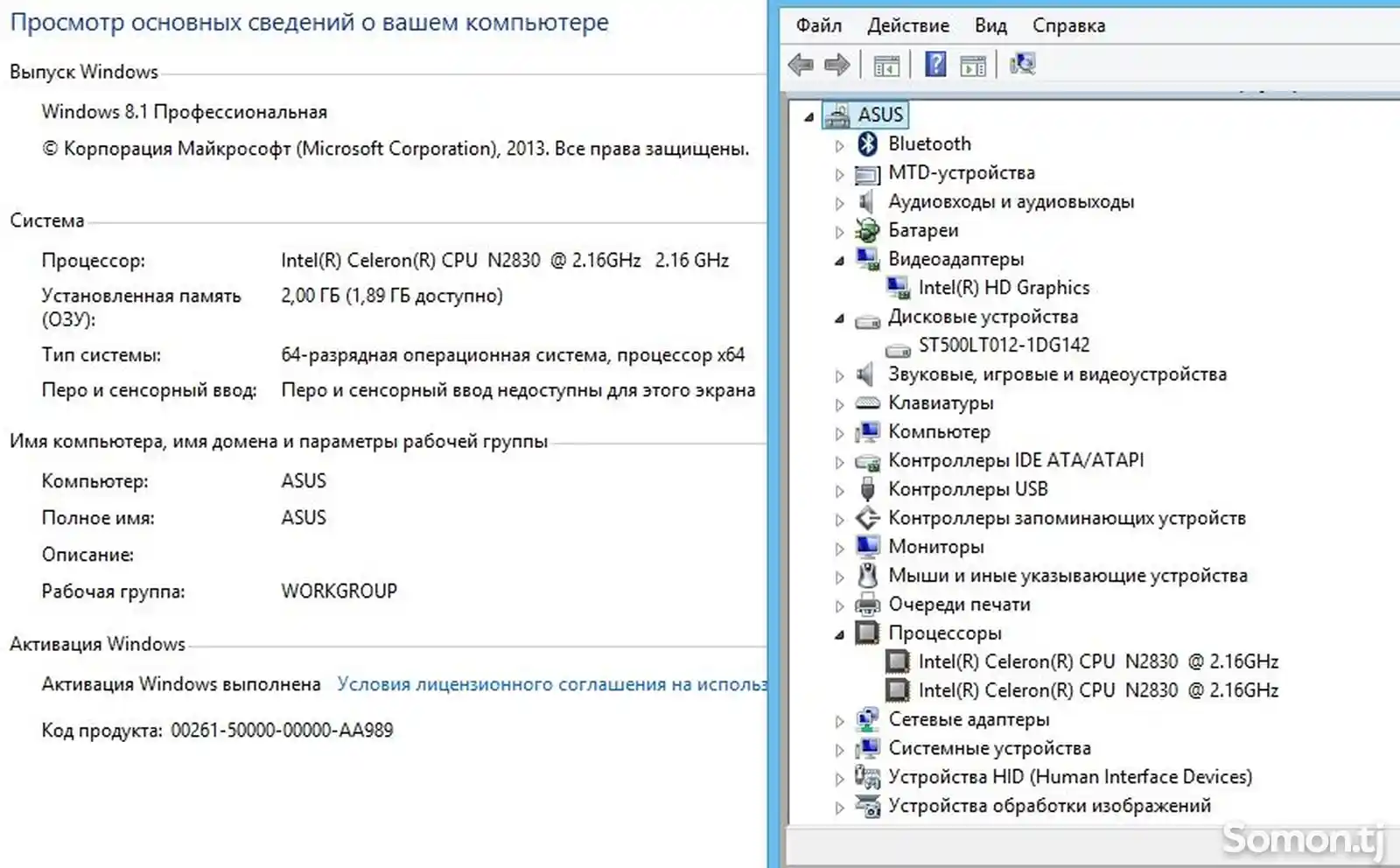1400x868 pixels.
Task: Click the second Celeron N2830 processor icon
Action: (898, 690)
